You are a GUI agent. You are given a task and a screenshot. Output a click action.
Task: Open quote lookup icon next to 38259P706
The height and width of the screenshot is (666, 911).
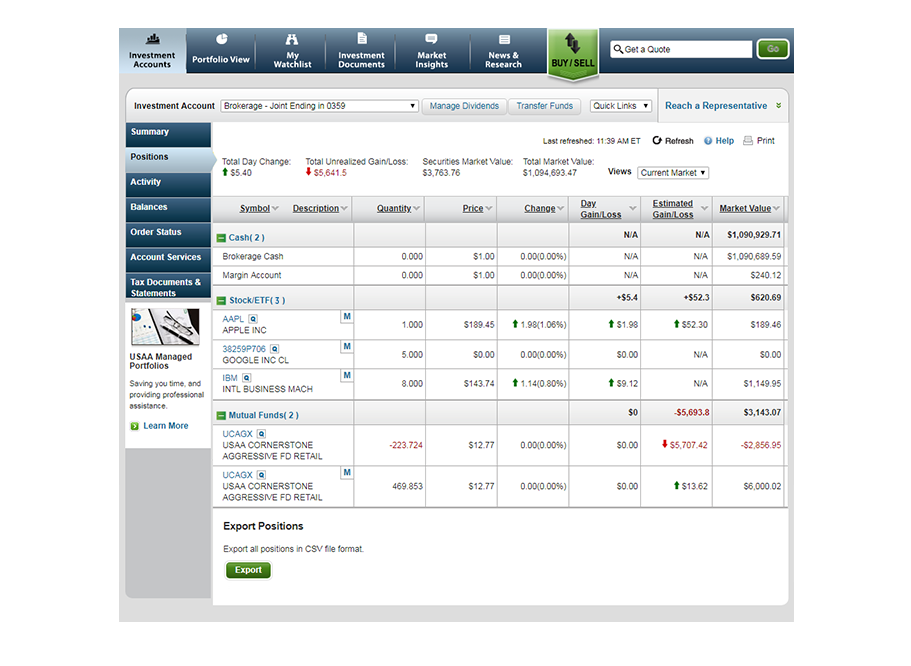(x=275, y=349)
